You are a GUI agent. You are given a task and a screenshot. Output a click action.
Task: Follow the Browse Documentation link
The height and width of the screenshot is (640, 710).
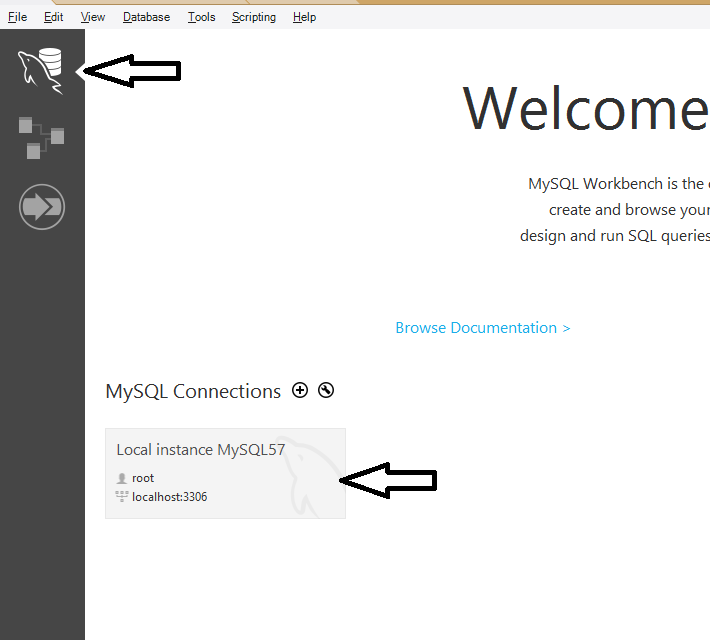click(x=482, y=328)
